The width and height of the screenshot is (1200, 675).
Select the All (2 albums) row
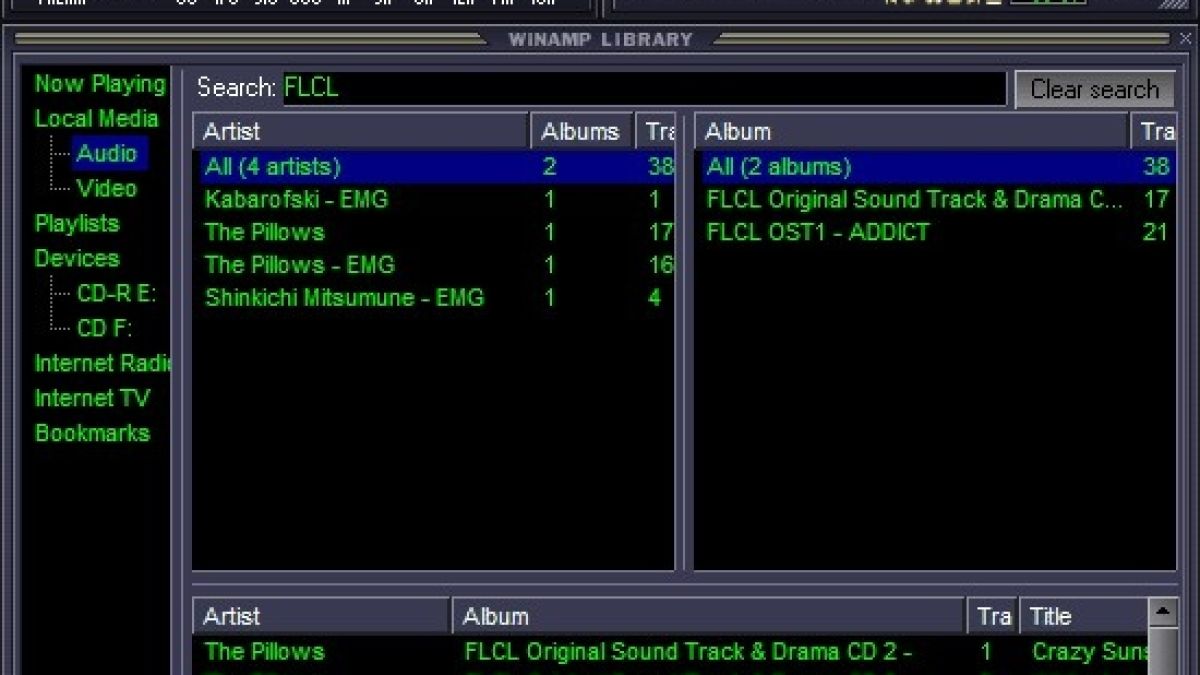[936, 166]
